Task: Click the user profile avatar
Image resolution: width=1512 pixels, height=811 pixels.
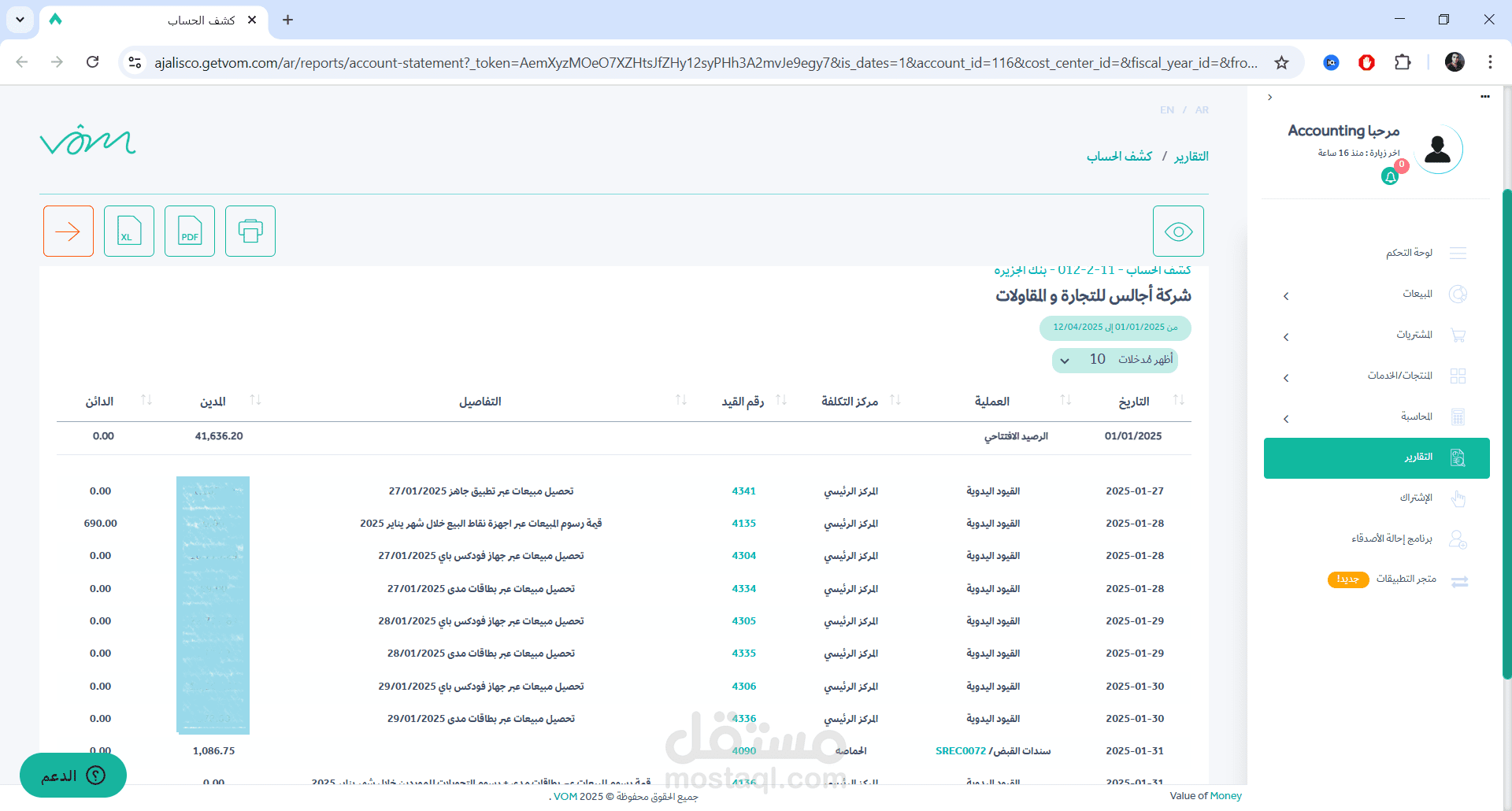Action: pyautogui.click(x=1438, y=149)
